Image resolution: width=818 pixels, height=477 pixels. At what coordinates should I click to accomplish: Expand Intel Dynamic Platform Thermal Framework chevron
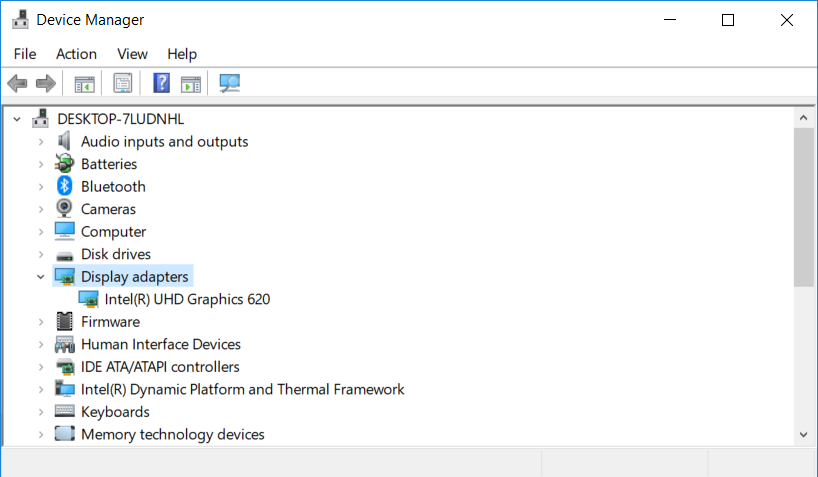tap(41, 389)
